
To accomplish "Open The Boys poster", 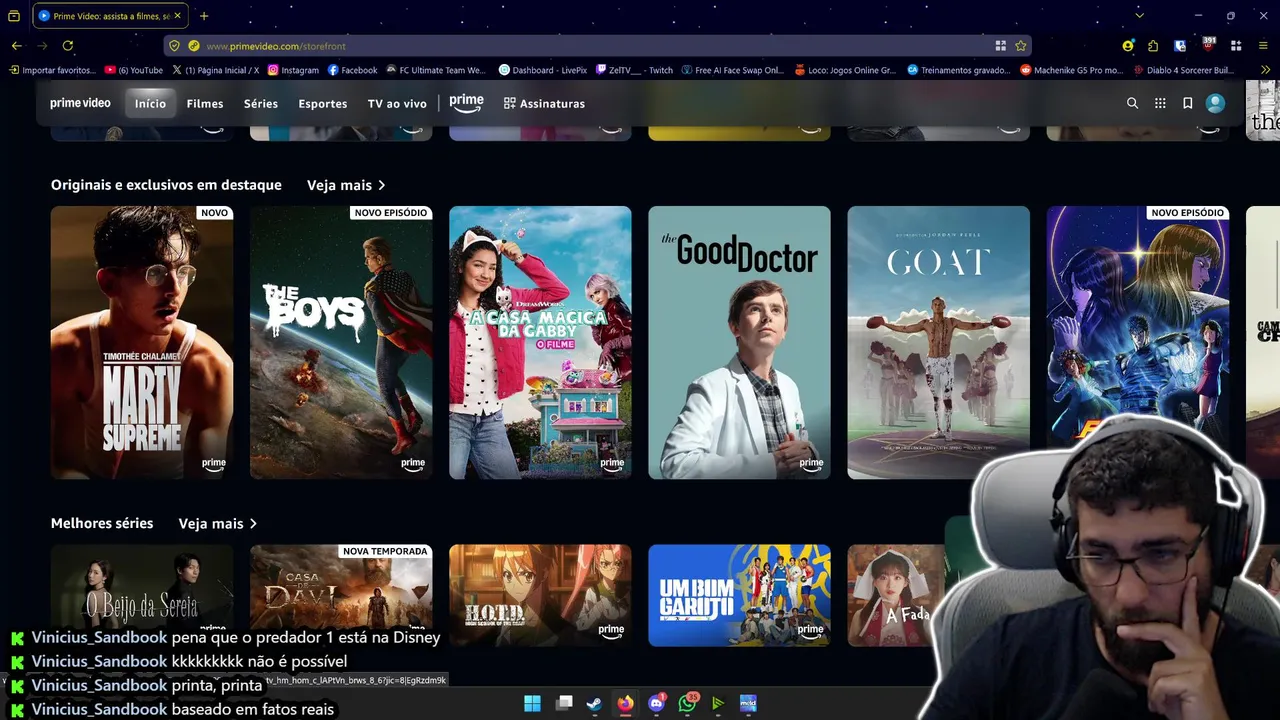I will click(341, 342).
